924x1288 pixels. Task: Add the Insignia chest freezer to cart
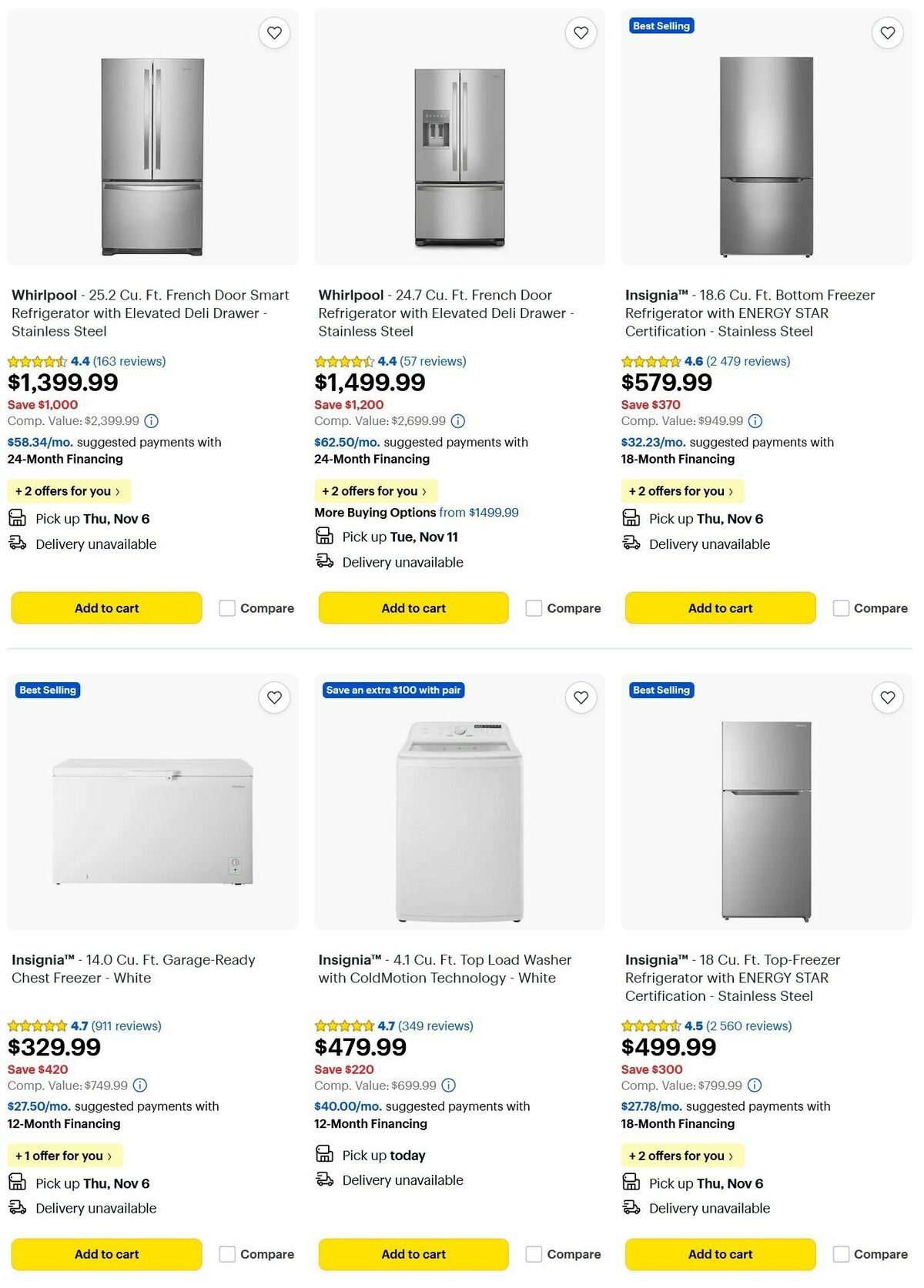[105, 1254]
